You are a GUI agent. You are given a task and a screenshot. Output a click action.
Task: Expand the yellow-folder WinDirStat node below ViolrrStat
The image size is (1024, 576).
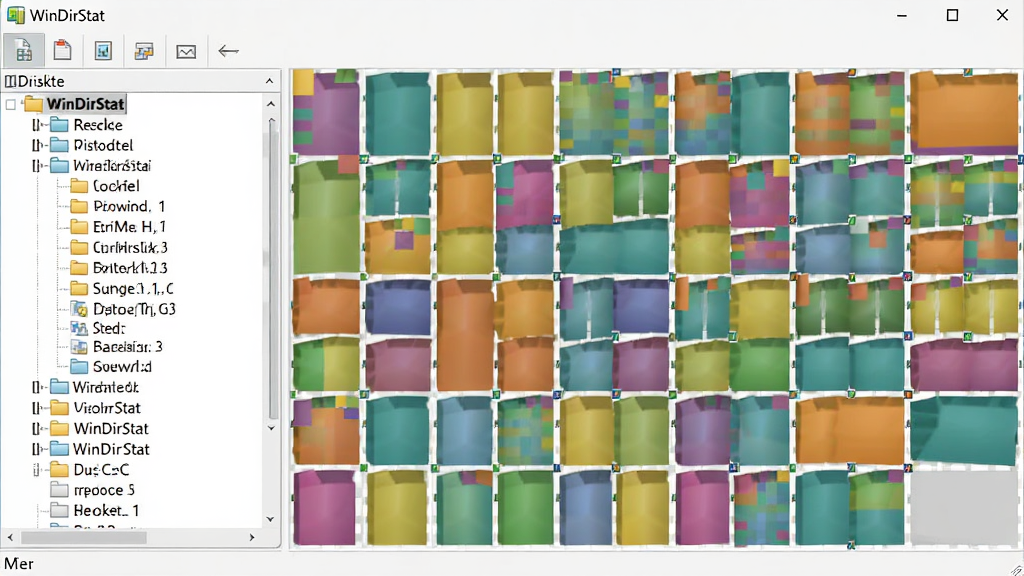[37, 428]
